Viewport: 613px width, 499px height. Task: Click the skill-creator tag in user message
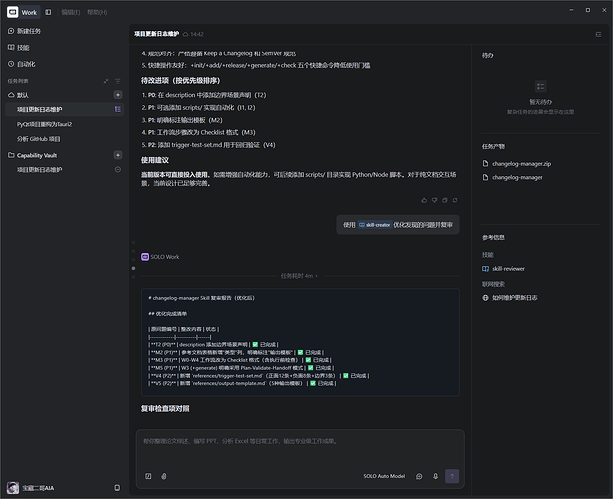375,225
